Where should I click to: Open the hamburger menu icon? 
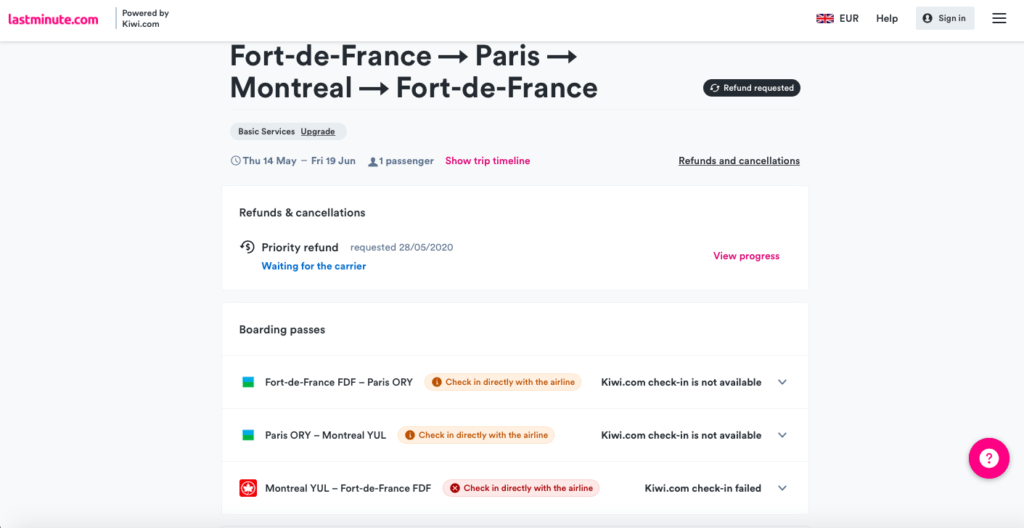coord(999,18)
